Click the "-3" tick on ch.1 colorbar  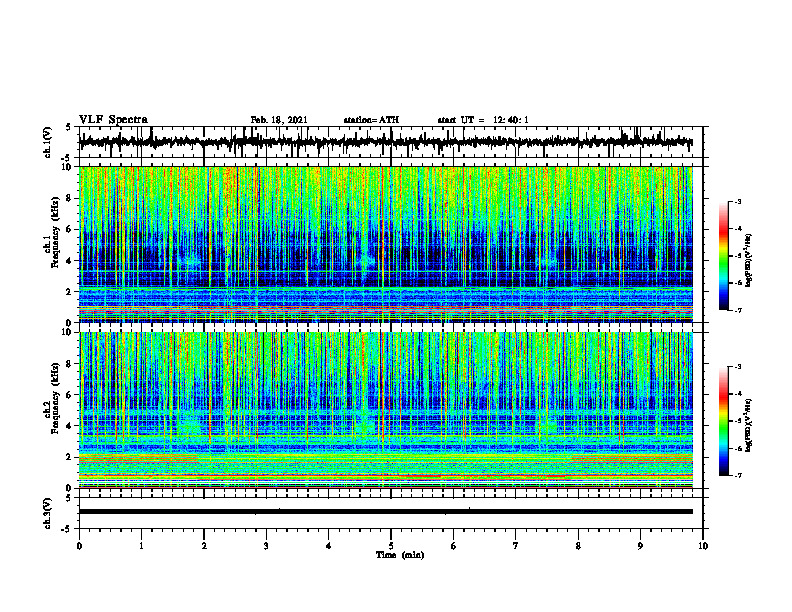[x=738, y=201]
